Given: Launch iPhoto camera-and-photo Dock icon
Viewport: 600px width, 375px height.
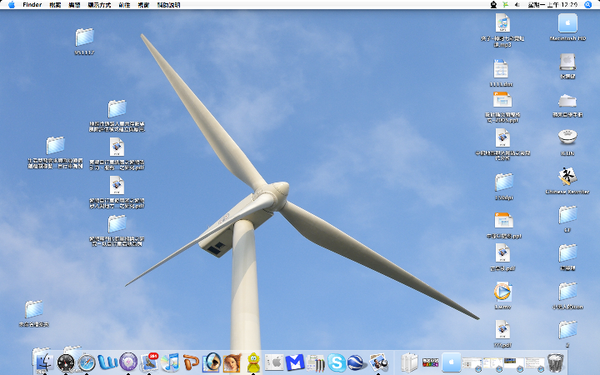Looking at the screenshot, I should [378, 362].
